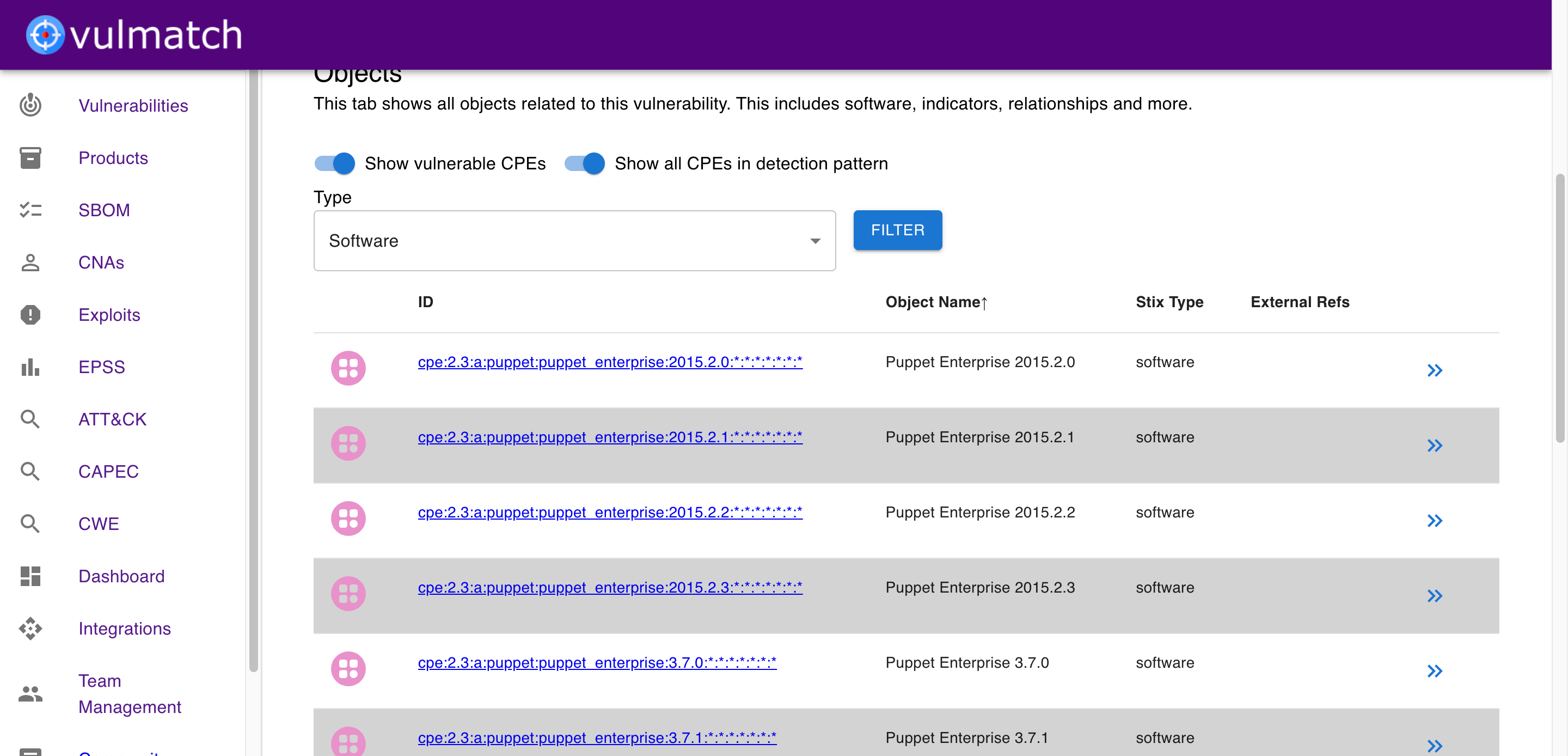Viewport: 1568px width, 756px height.
Task: Expand the Puppet Enterprise 2015.2.3 row chevrons
Action: pos(1435,596)
